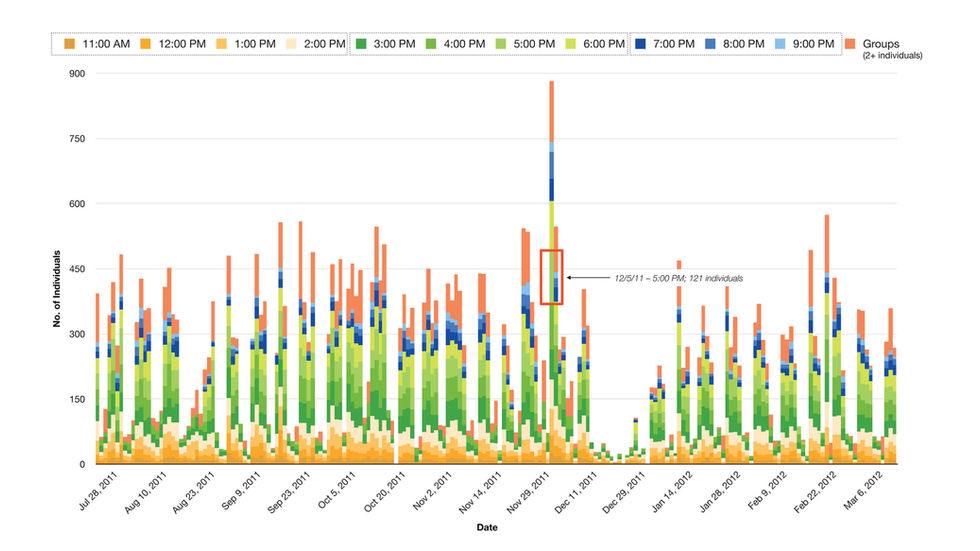Click the 7:00 PM legend swatch
The width and height of the screenshot is (980, 551).
tap(640, 44)
